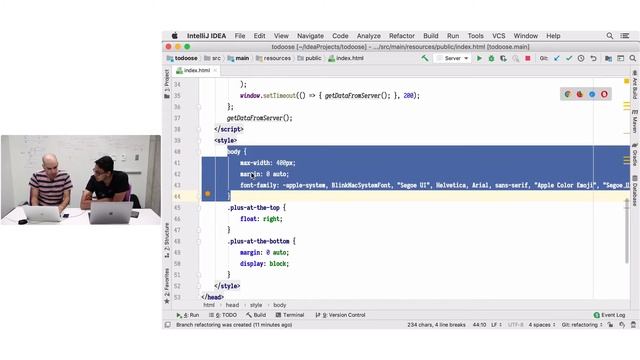Open the Terminal tool window
The width and height of the screenshot is (640, 360).
coord(290,315)
